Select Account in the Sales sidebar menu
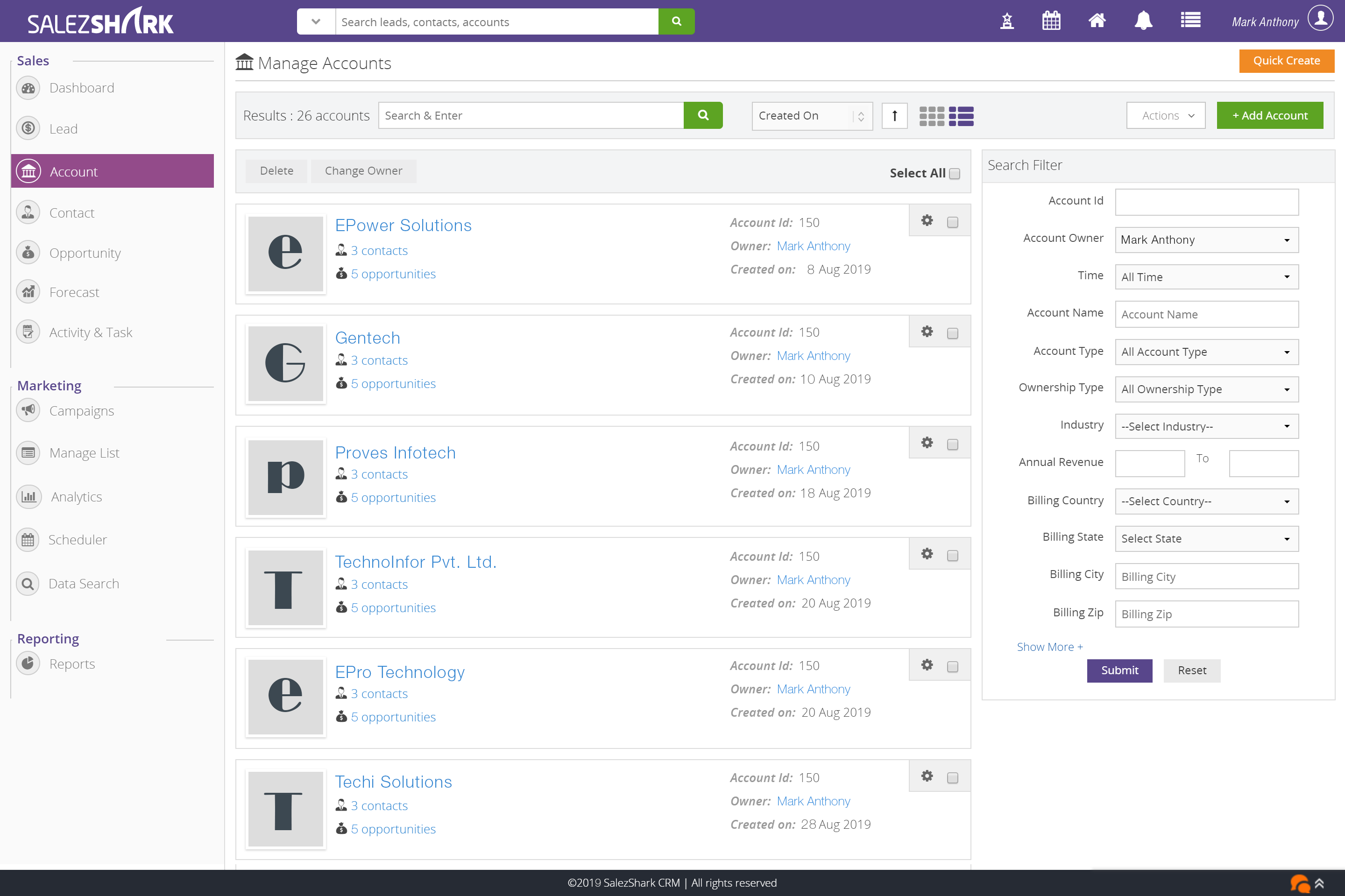Screen dimensions: 1345x896 73,171
